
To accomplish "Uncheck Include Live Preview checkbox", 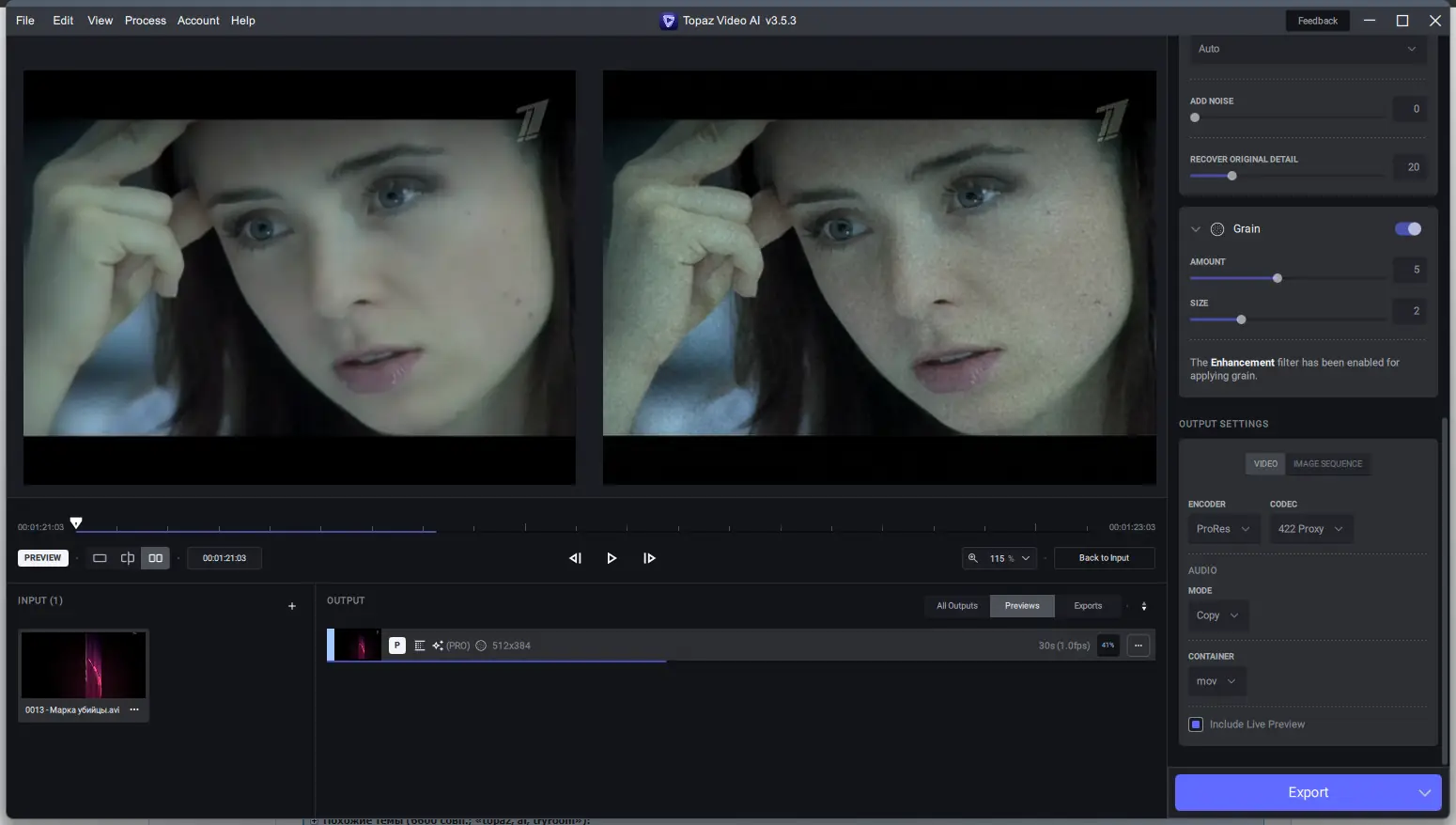I will coord(1196,724).
